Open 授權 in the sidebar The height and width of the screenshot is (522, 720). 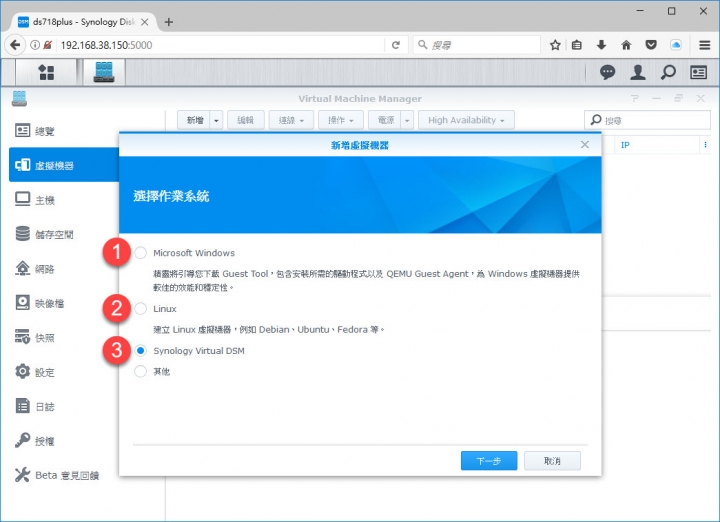pos(64,441)
